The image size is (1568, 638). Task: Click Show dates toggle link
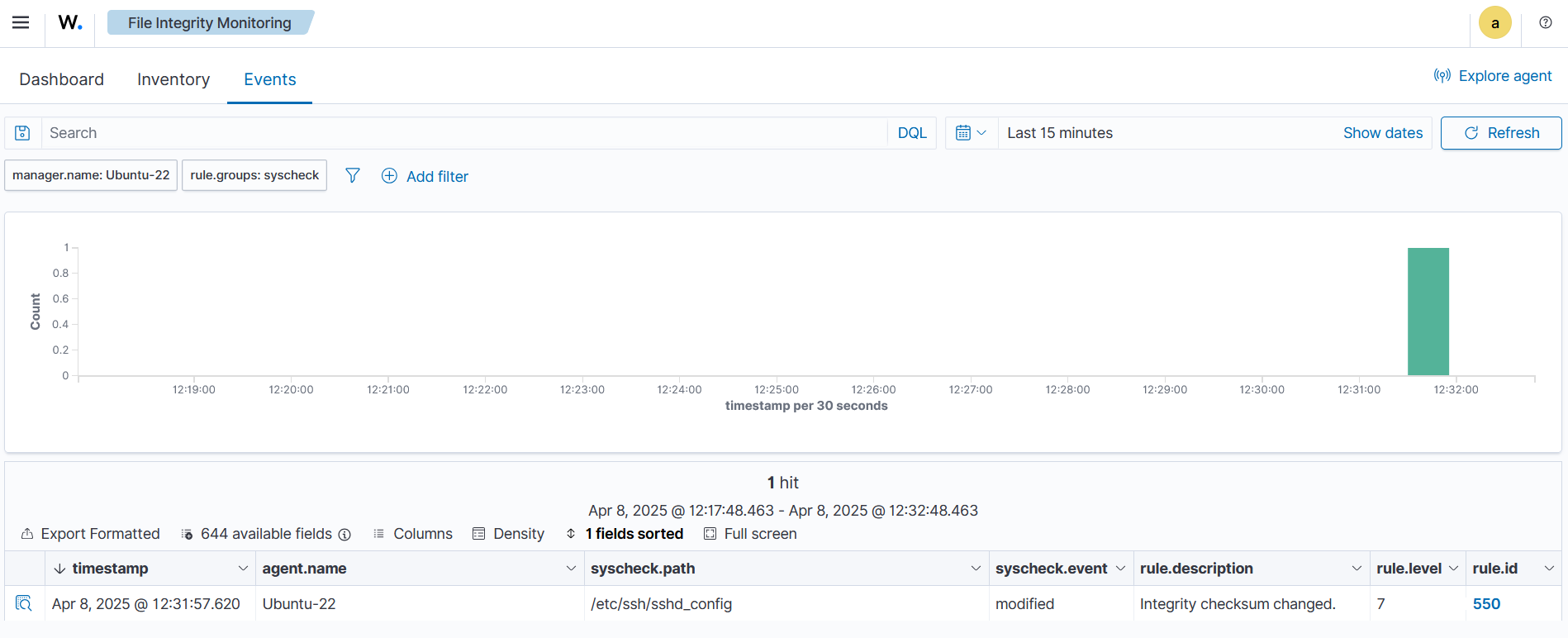point(1382,133)
